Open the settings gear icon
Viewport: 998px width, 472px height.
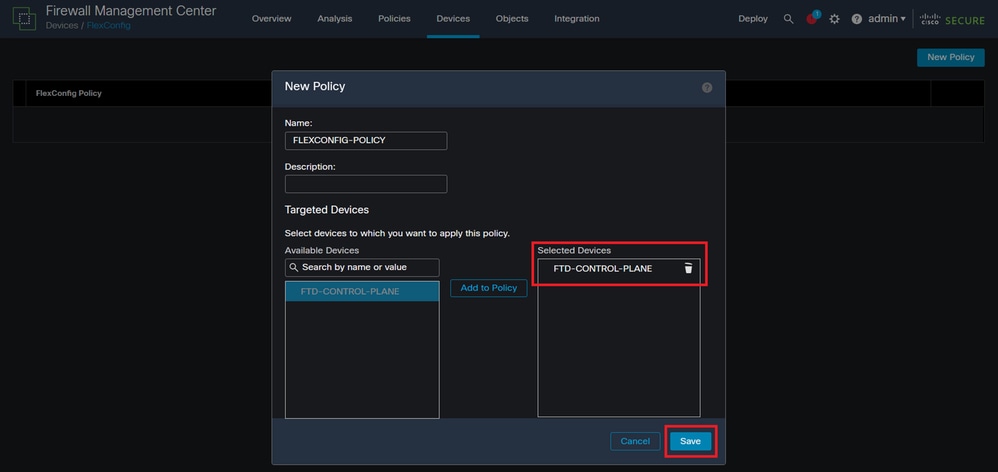[x=834, y=19]
